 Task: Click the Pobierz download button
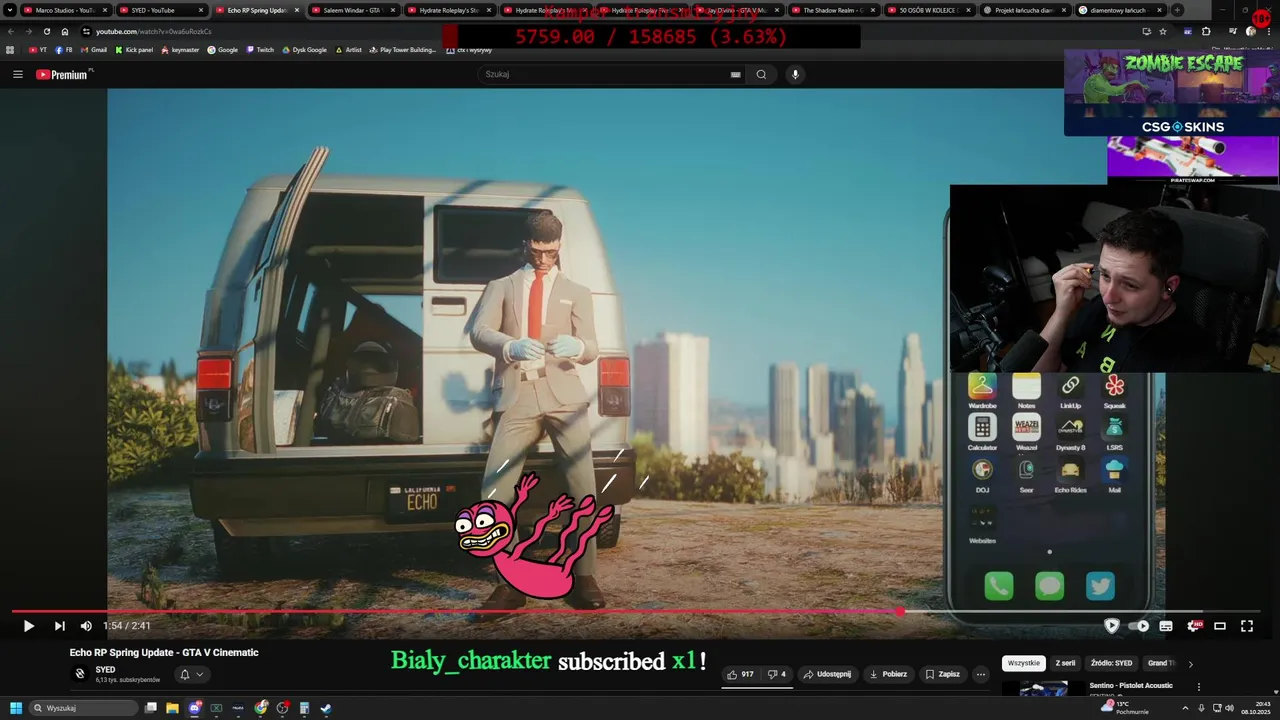pyautogui.click(x=888, y=674)
